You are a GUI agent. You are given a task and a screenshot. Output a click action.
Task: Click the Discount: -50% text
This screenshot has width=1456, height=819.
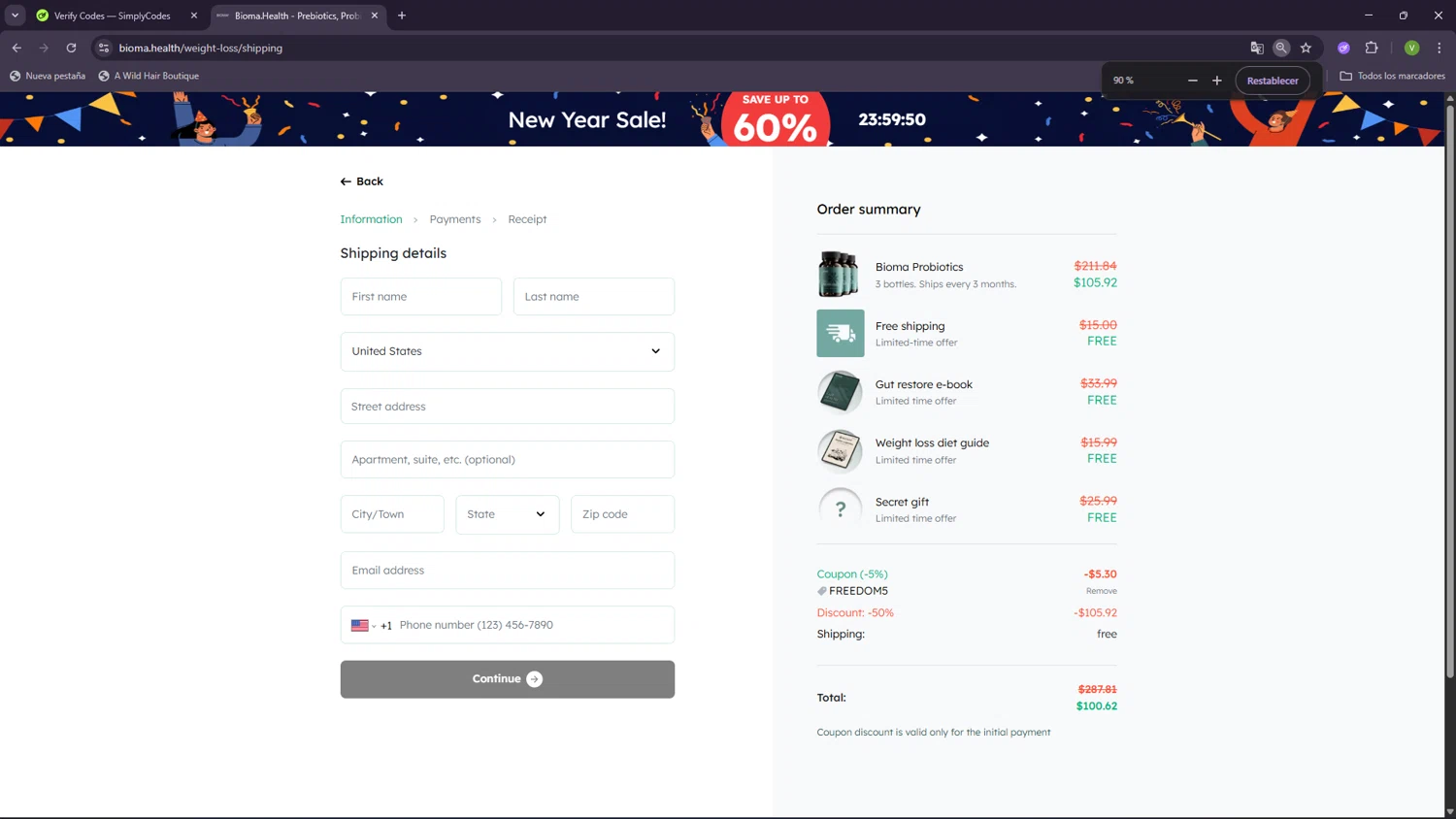(x=855, y=613)
